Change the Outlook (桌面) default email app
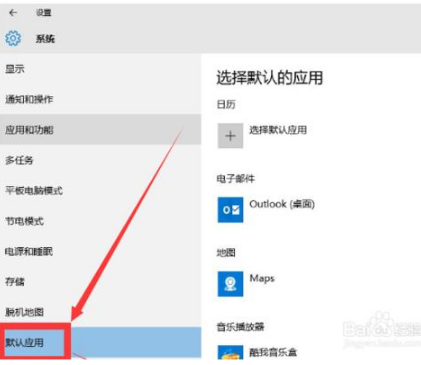Image resolution: width=421 pixels, height=365 pixels. [x=282, y=204]
